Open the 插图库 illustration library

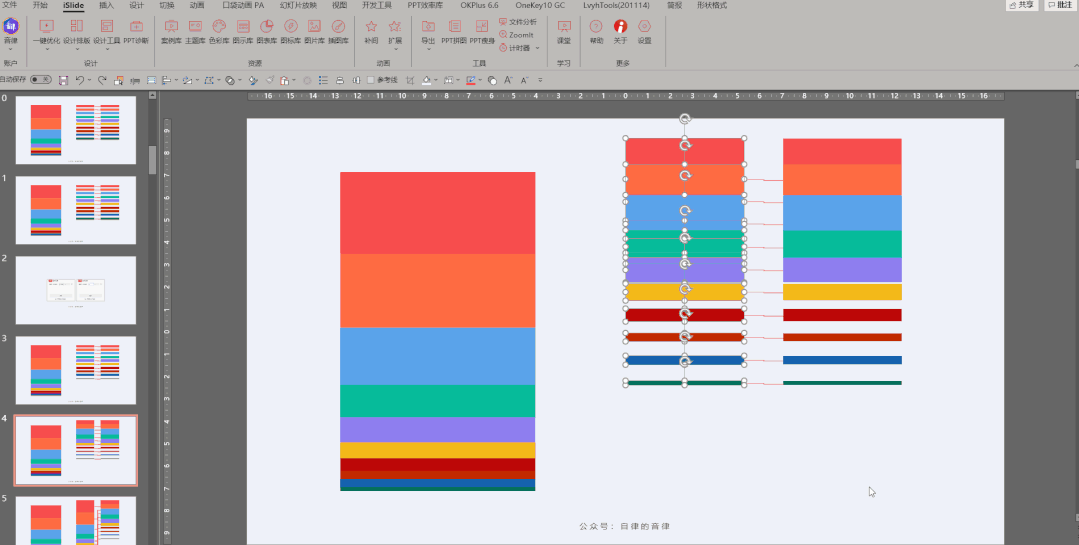point(338,31)
